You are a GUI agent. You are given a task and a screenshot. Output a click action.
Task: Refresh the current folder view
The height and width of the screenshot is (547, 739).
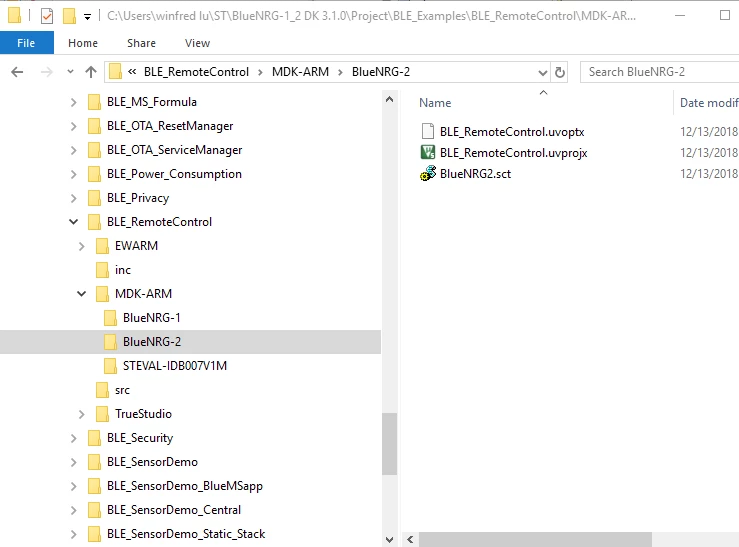(x=559, y=72)
